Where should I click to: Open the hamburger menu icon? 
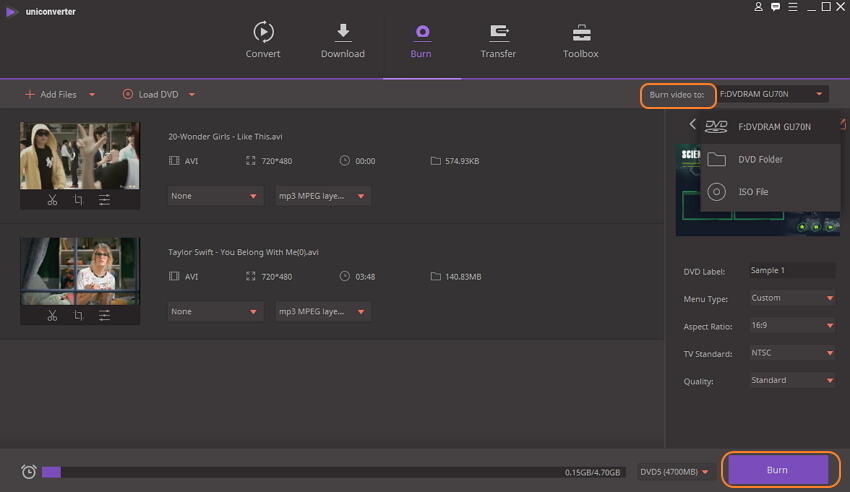click(793, 7)
